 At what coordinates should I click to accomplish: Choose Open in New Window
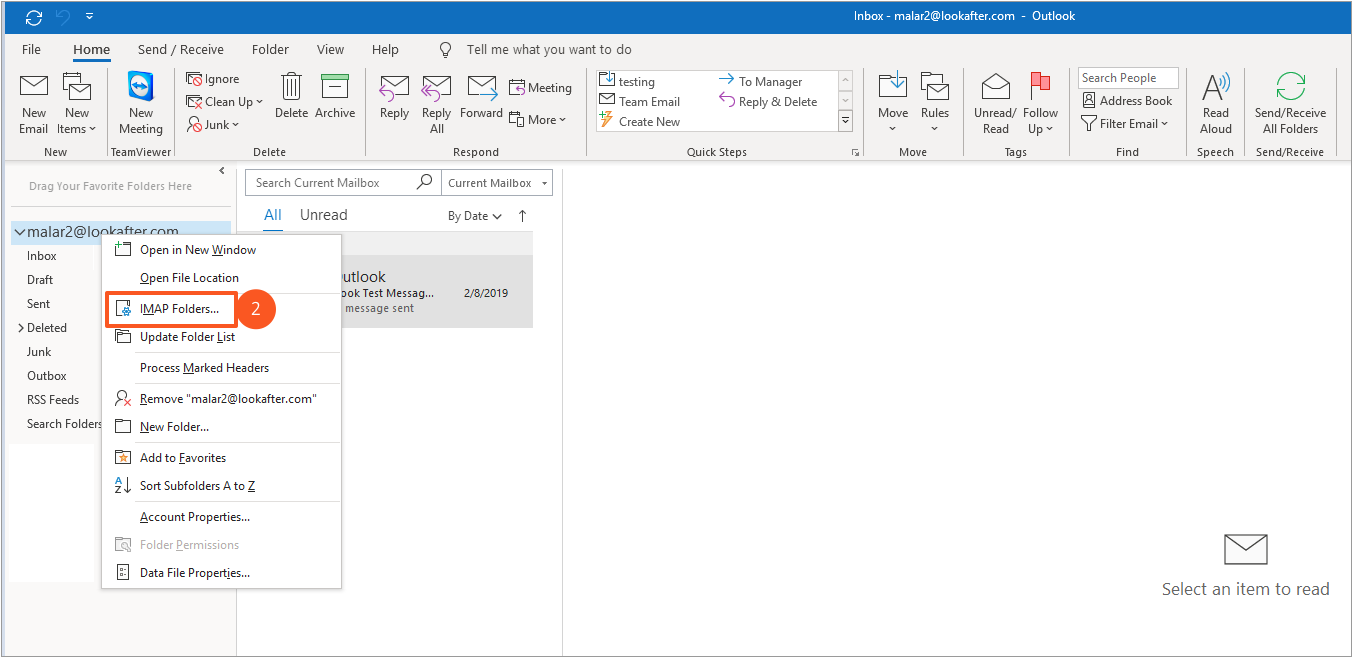(222, 250)
